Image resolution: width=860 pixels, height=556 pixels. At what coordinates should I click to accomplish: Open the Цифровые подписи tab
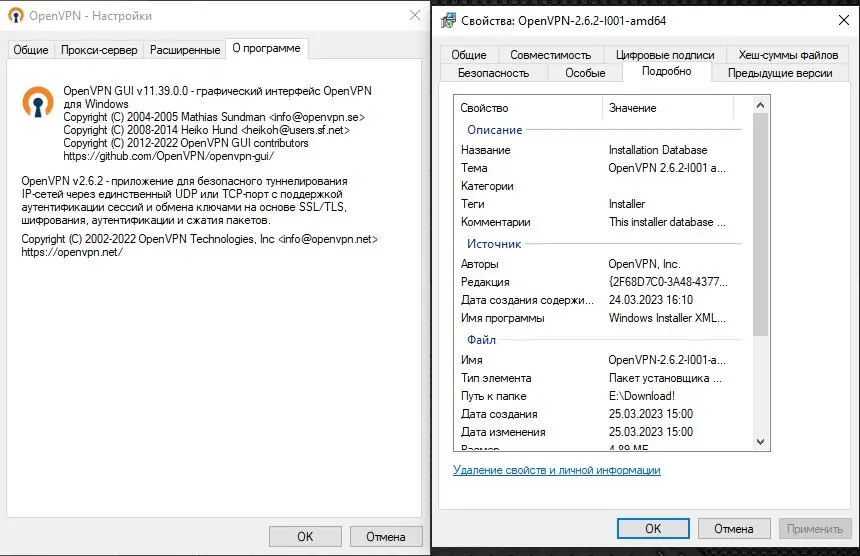point(665,55)
